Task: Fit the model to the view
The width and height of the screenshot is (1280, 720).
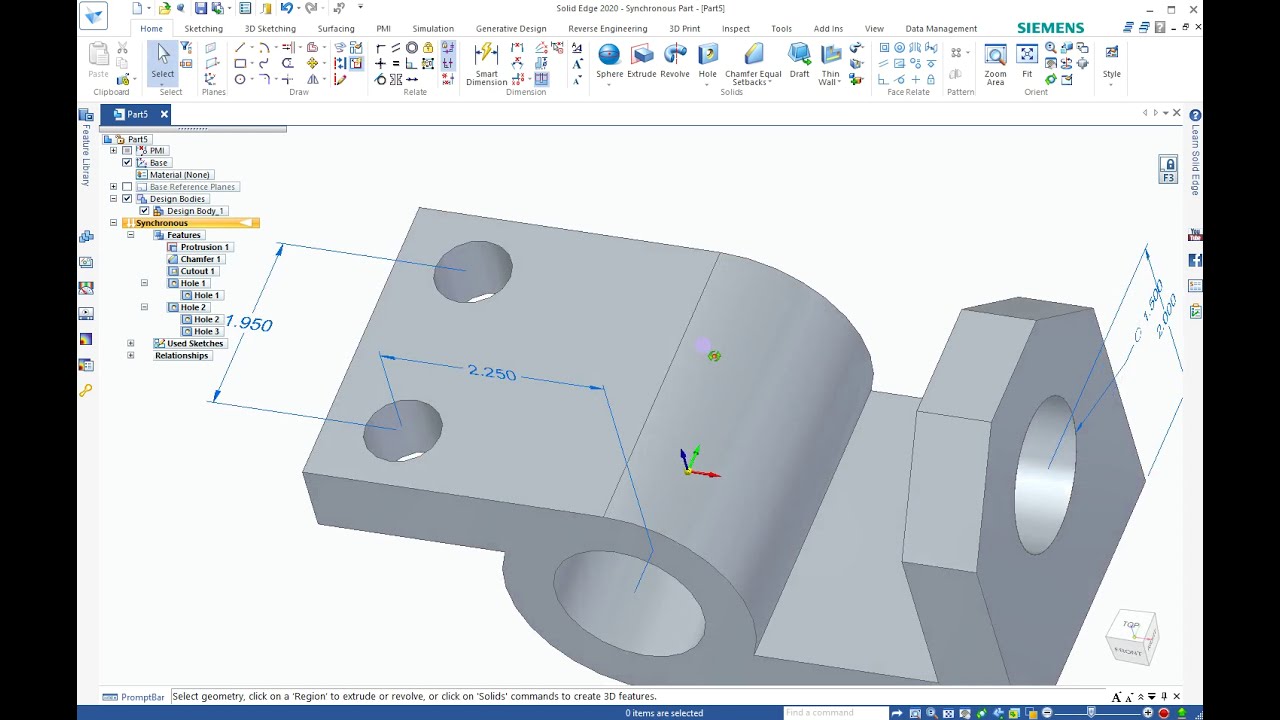Action: pyautogui.click(x=1027, y=60)
